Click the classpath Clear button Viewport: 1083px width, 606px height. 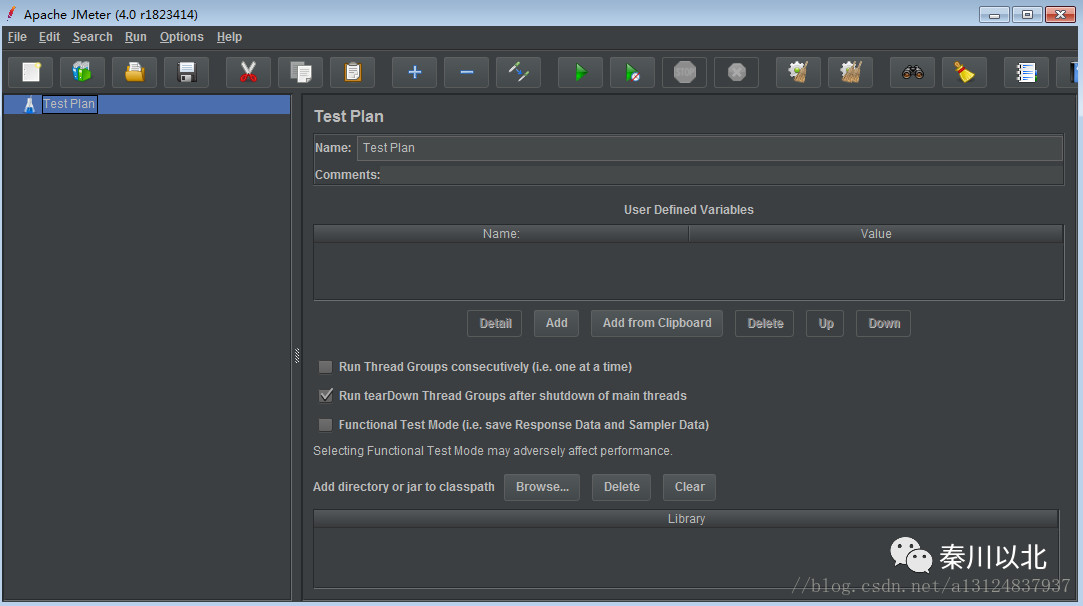pos(689,487)
